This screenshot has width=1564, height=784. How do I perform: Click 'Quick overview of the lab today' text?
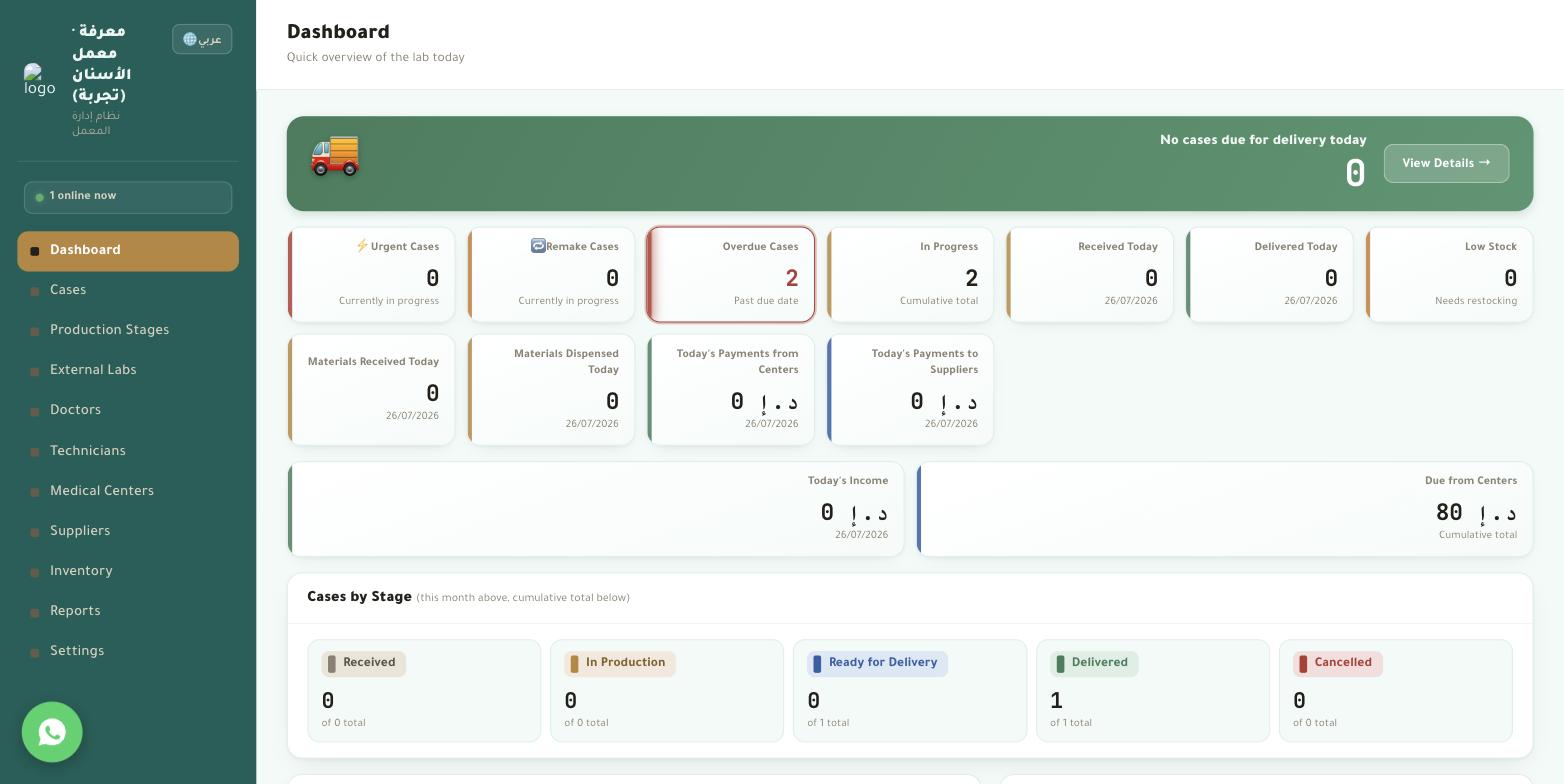click(x=376, y=58)
